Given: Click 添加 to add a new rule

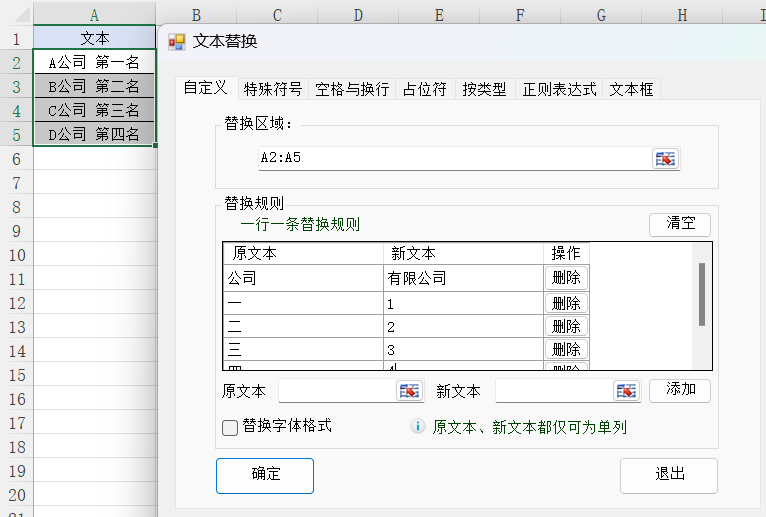Looking at the screenshot, I should pos(680,390).
